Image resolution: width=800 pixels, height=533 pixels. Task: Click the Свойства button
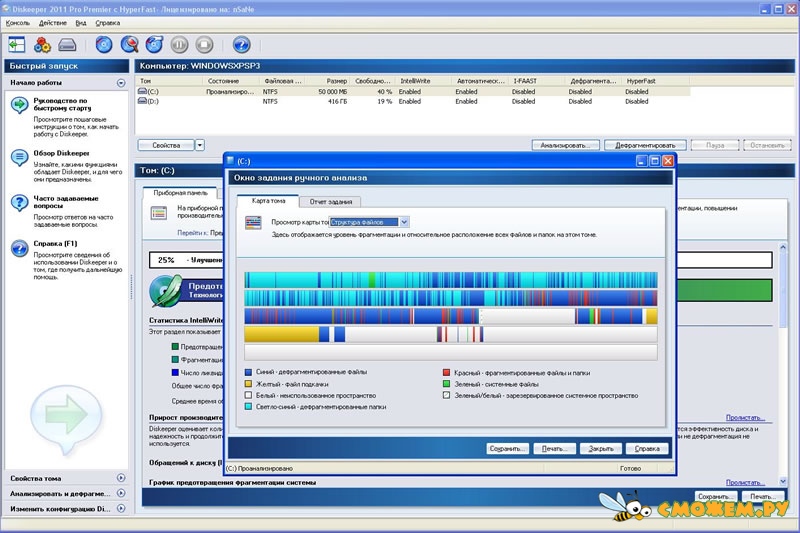pos(166,145)
